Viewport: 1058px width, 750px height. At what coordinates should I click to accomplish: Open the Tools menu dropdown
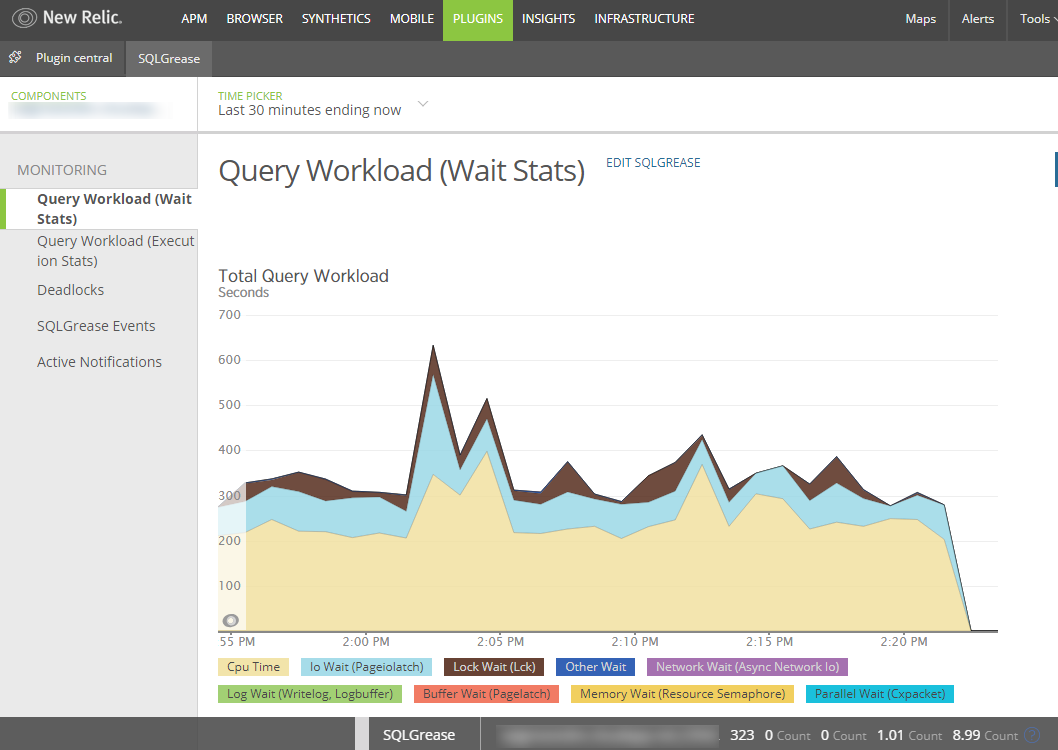click(x=1038, y=19)
